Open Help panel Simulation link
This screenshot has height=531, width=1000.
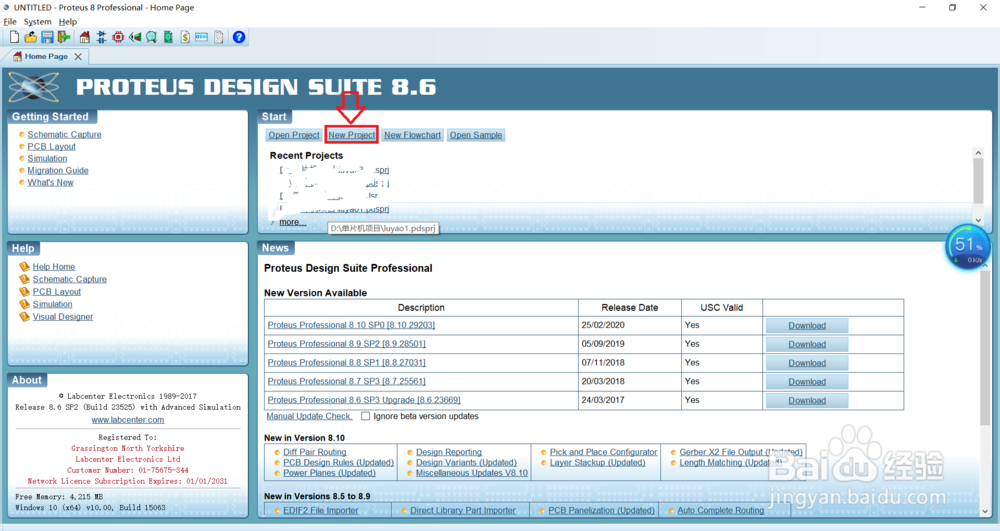pyautogui.click(x=52, y=304)
